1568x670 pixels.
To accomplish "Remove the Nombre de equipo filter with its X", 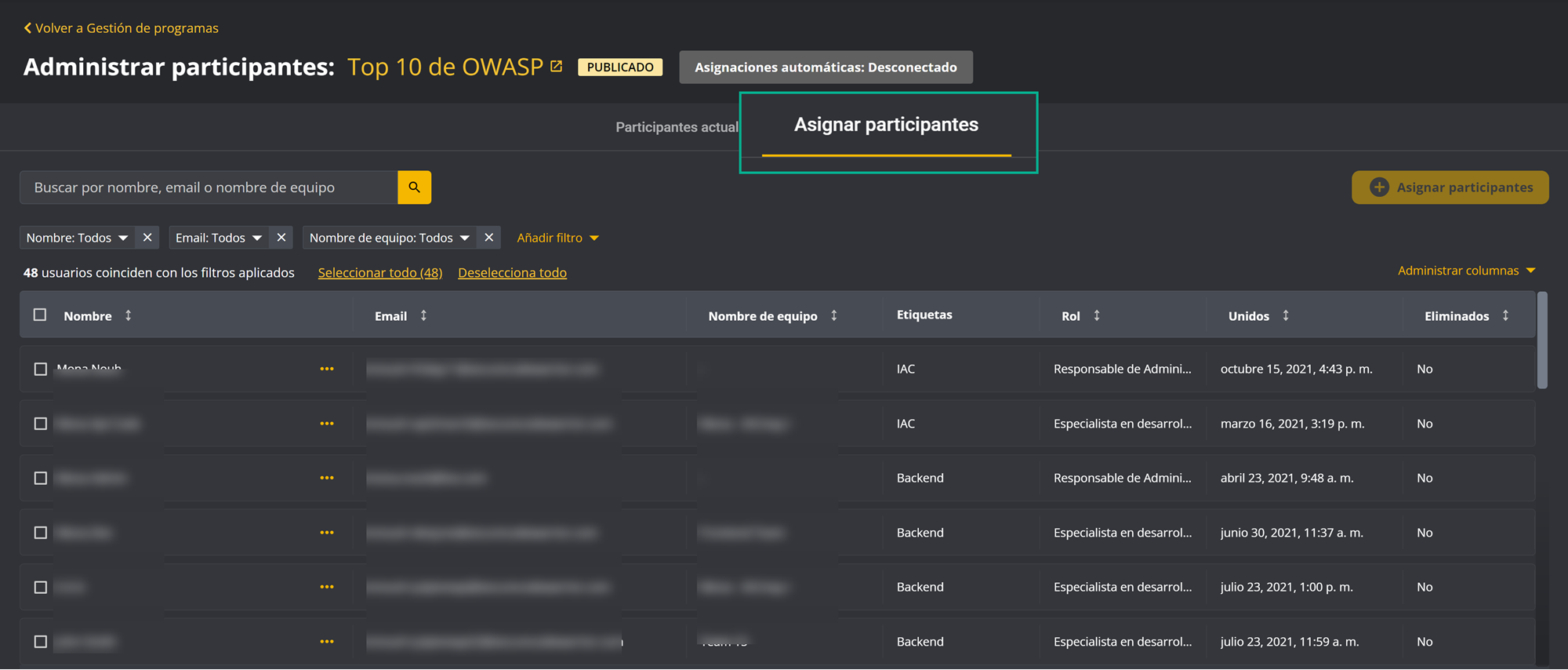I will click(489, 238).
